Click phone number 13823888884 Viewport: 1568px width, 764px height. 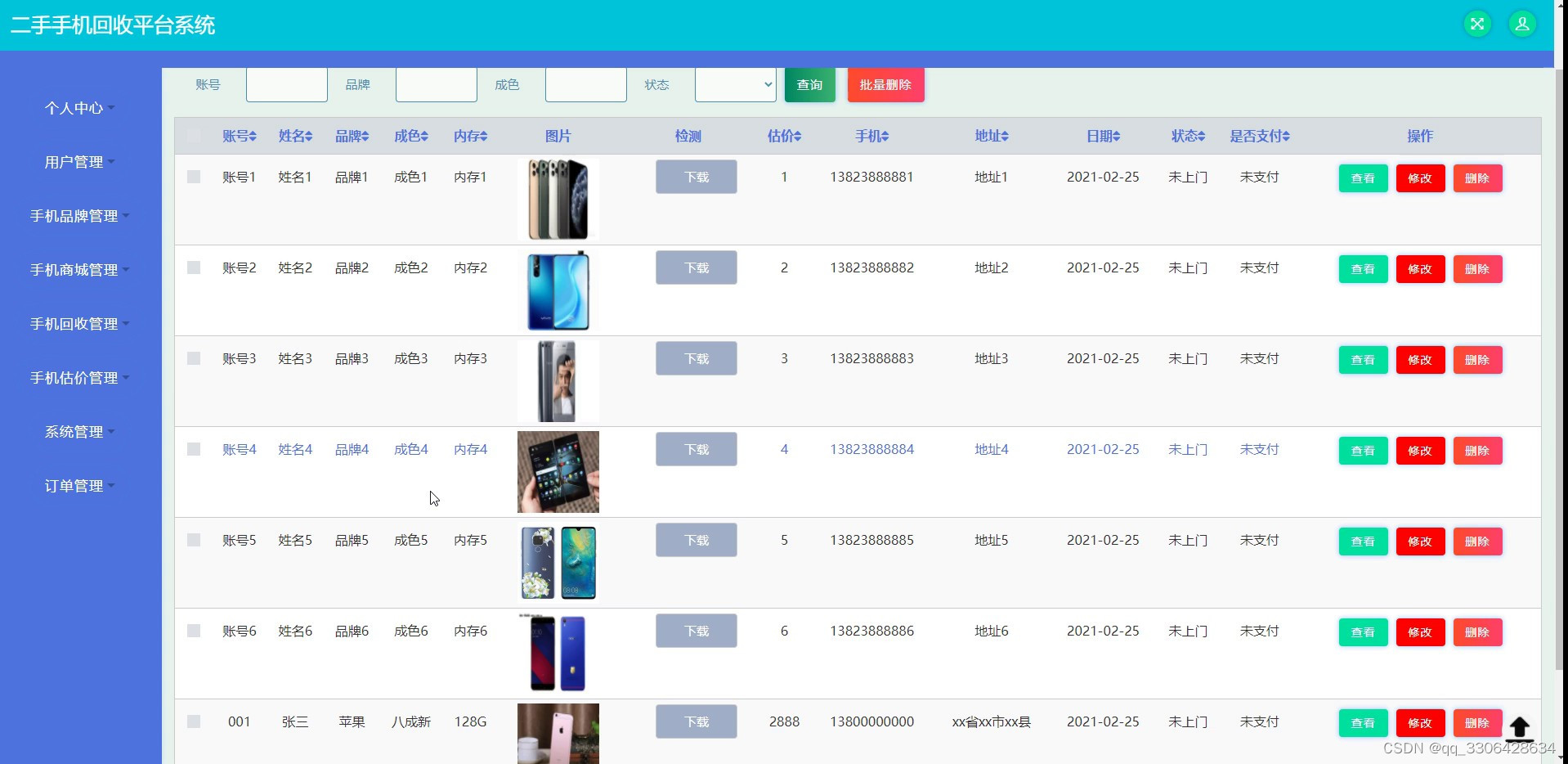pyautogui.click(x=871, y=449)
